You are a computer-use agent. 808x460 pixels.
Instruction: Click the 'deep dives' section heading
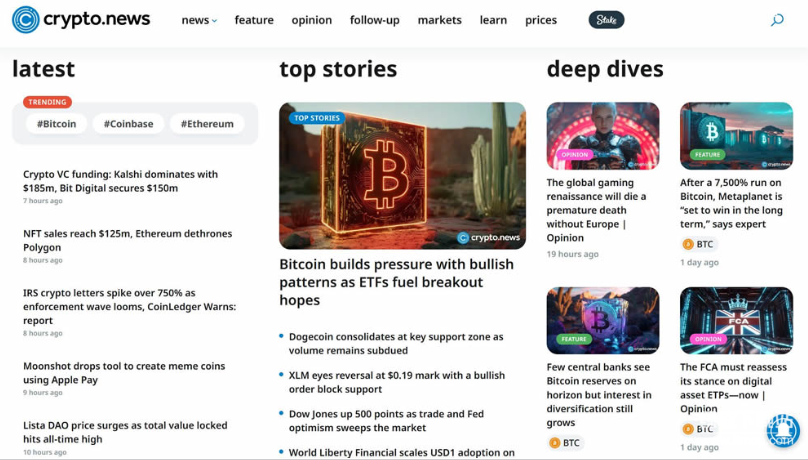tap(605, 69)
